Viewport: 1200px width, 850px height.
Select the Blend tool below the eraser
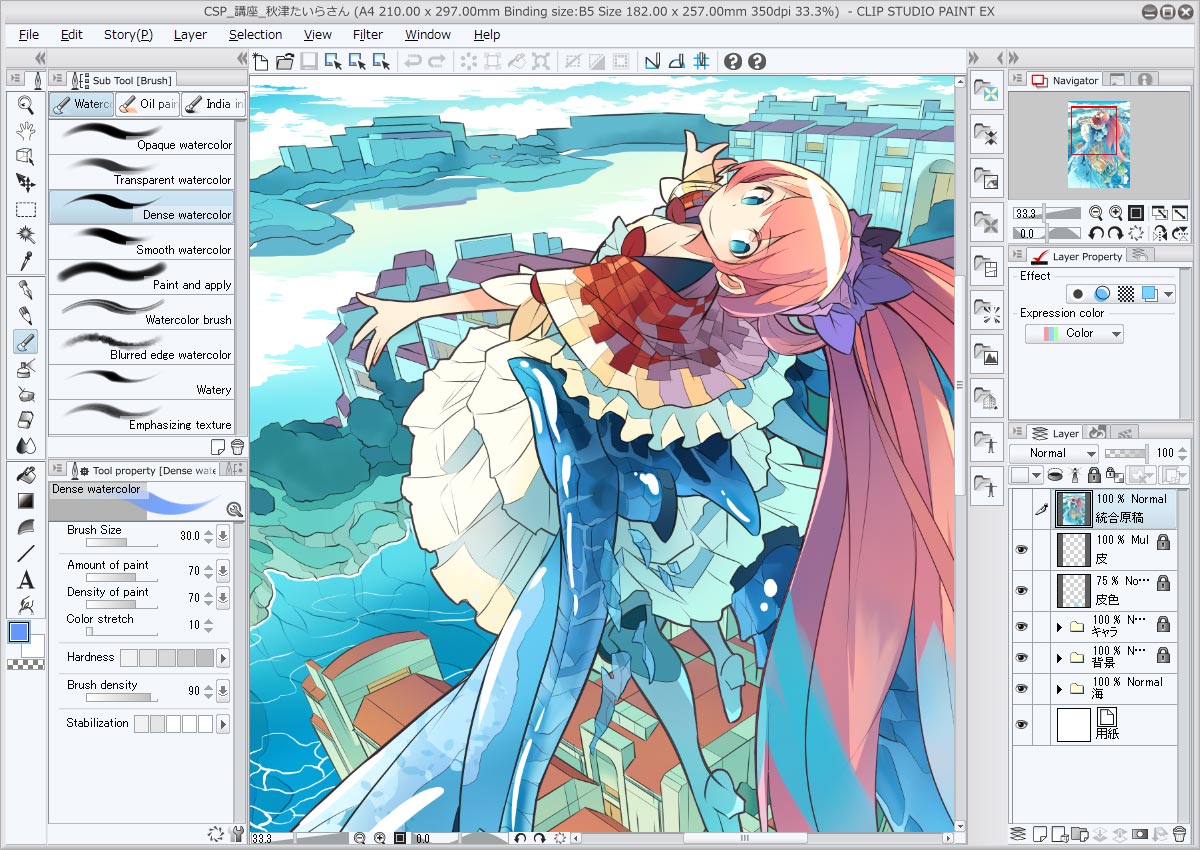[25, 445]
